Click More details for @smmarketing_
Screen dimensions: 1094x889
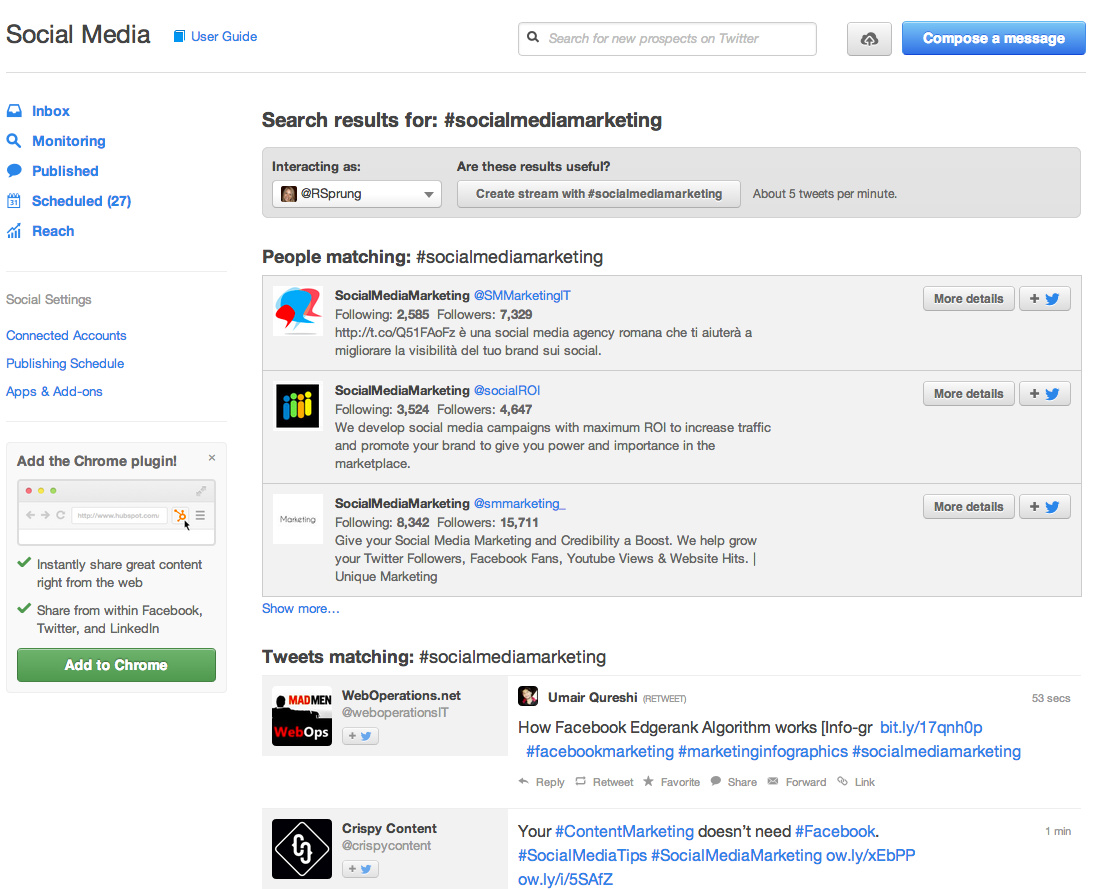pyautogui.click(x=968, y=507)
